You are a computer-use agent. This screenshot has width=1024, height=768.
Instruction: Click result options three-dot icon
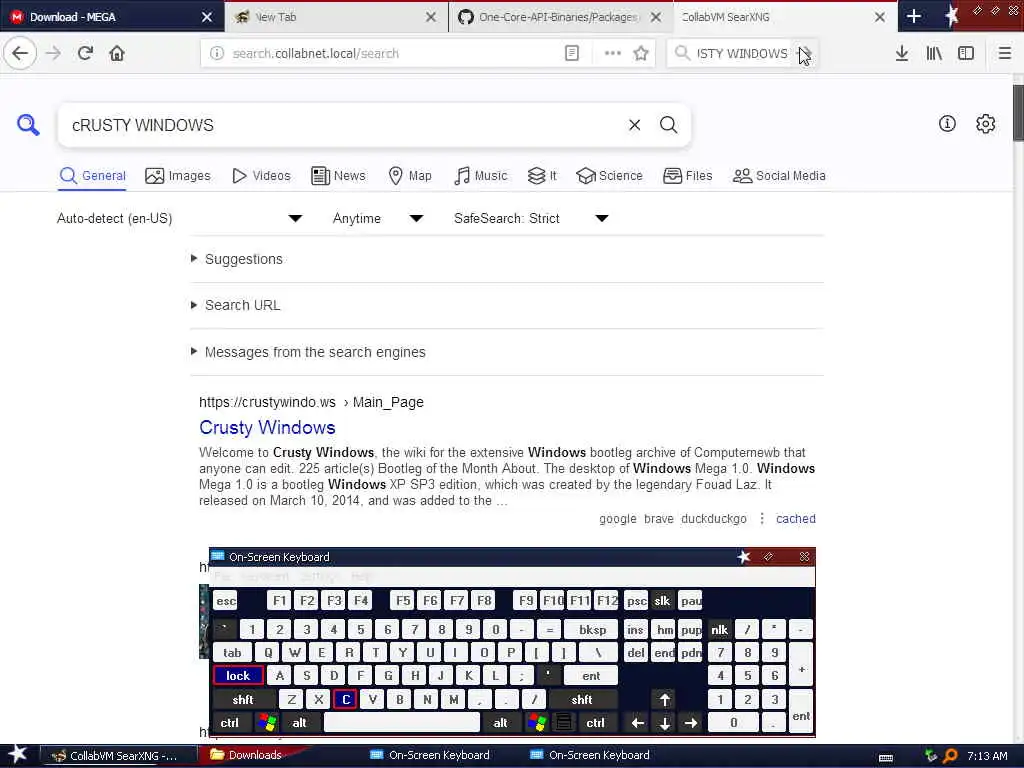[x=761, y=519]
